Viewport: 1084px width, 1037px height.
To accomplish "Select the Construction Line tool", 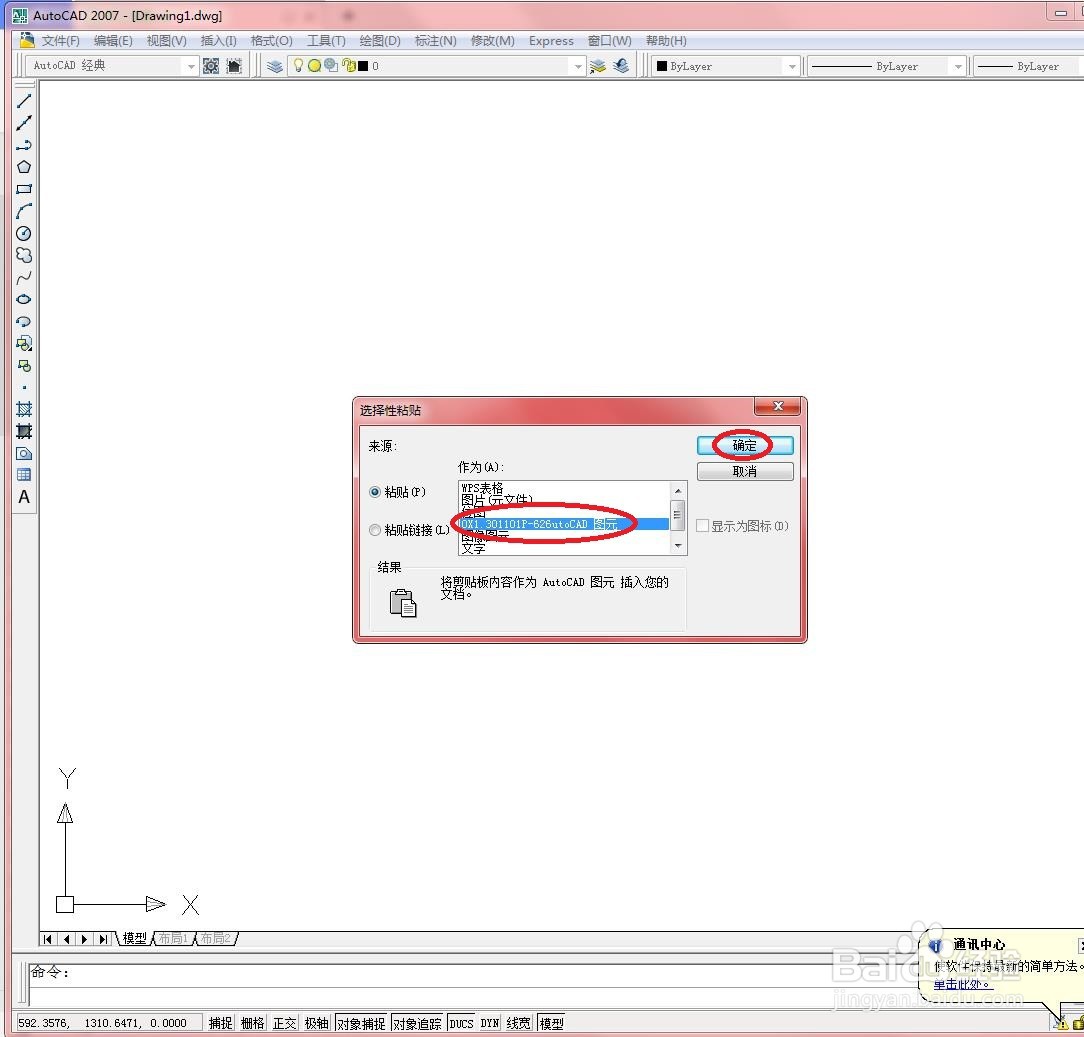I will pos(24,123).
